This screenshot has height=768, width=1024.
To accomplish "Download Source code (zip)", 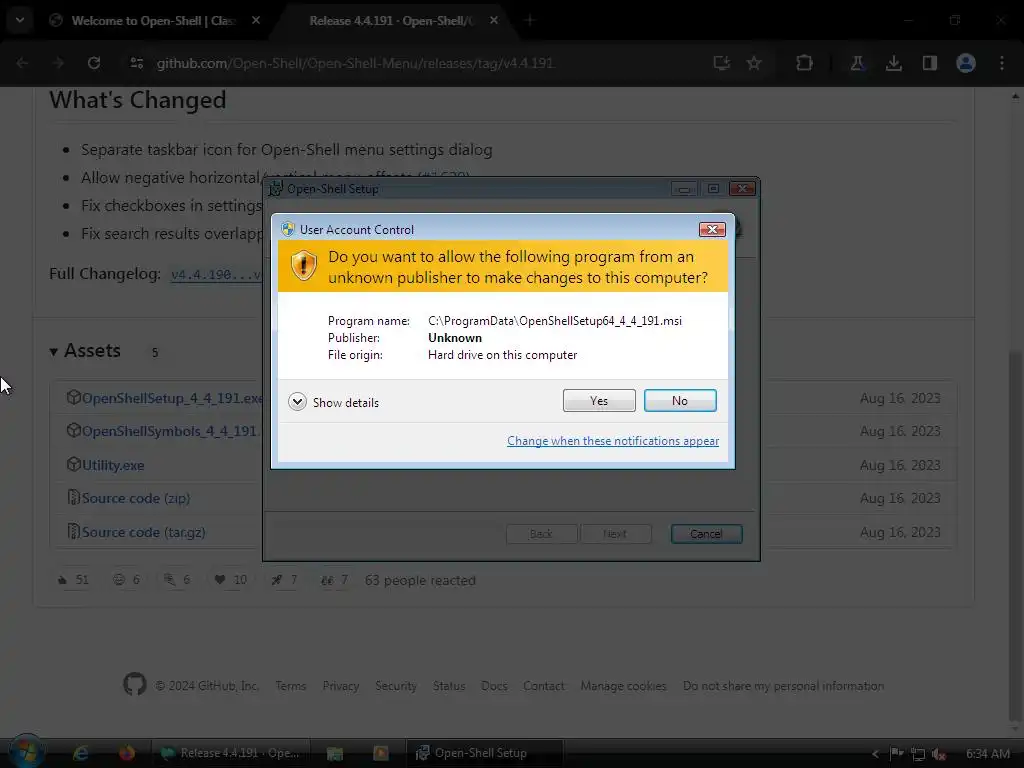I will (x=136, y=498).
